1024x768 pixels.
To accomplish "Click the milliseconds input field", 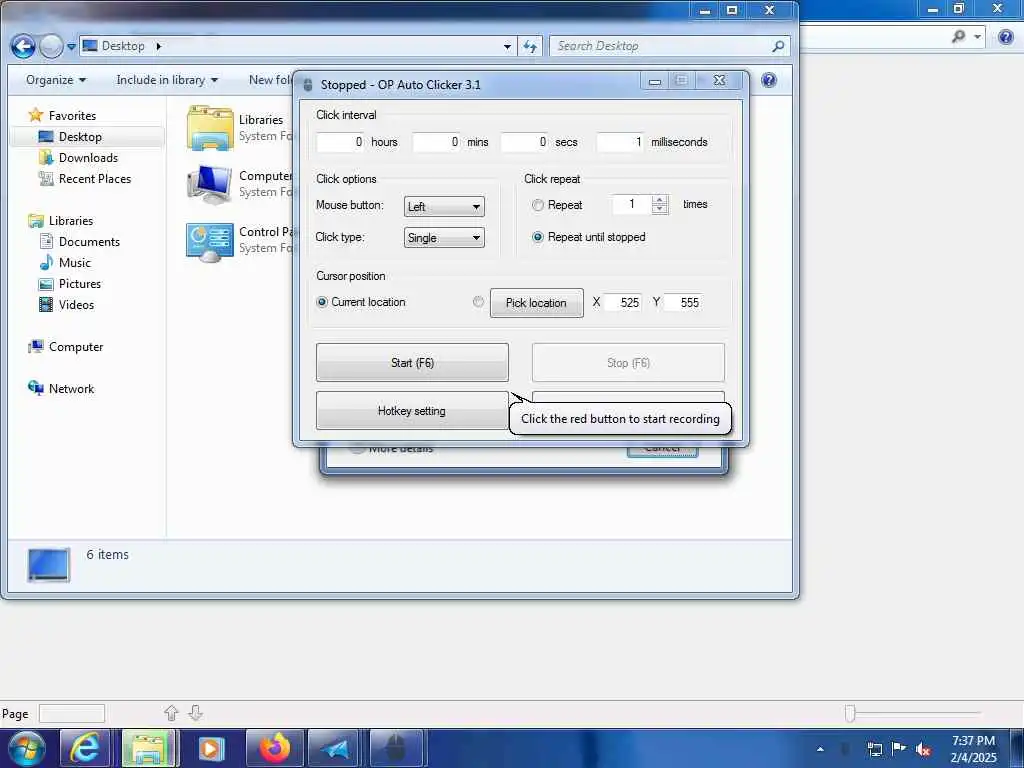I will (620, 142).
